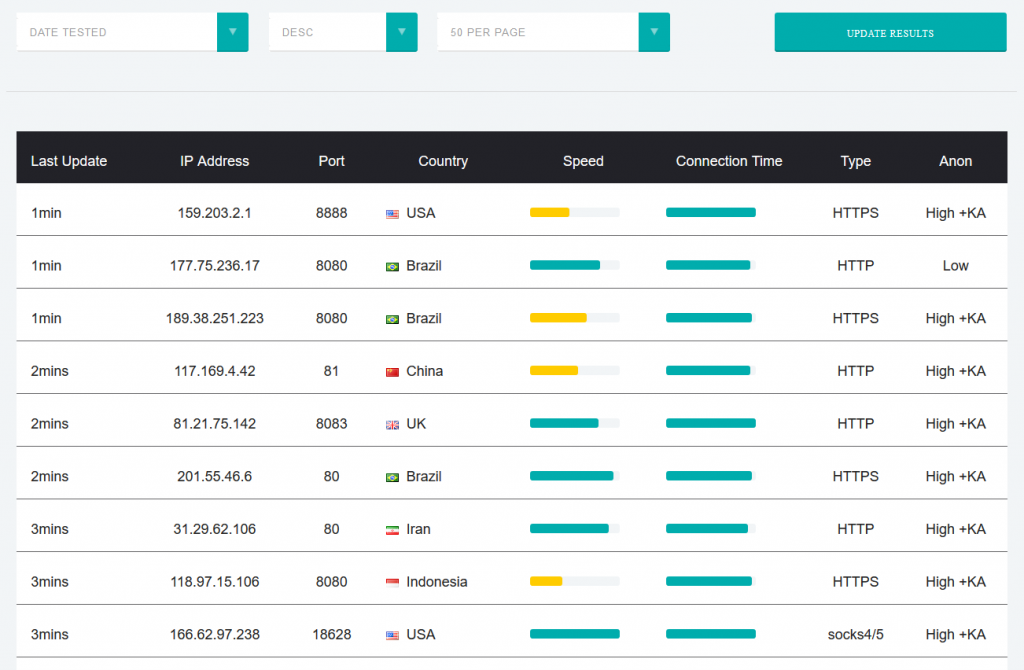Select IP address 118.97.15.106
The width and height of the screenshot is (1024, 670).
pyautogui.click(x=214, y=582)
